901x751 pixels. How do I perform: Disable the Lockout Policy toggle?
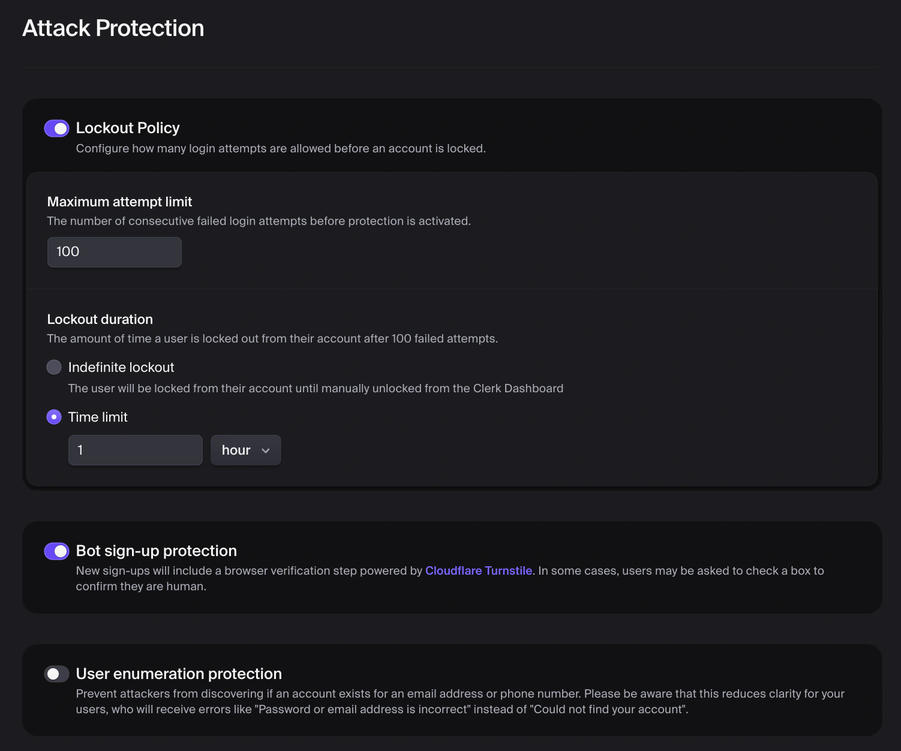tap(57, 128)
